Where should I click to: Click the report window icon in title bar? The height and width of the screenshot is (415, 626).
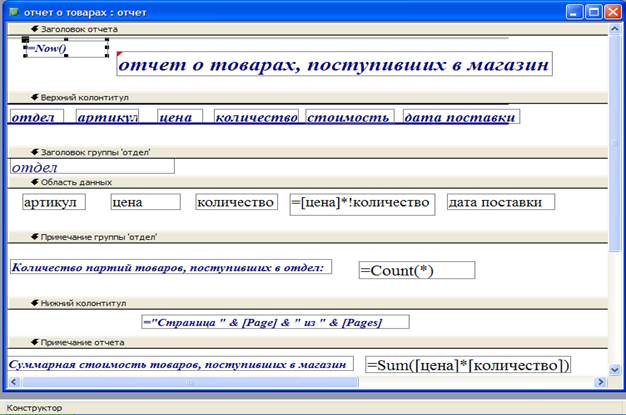click(x=14, y=12)
